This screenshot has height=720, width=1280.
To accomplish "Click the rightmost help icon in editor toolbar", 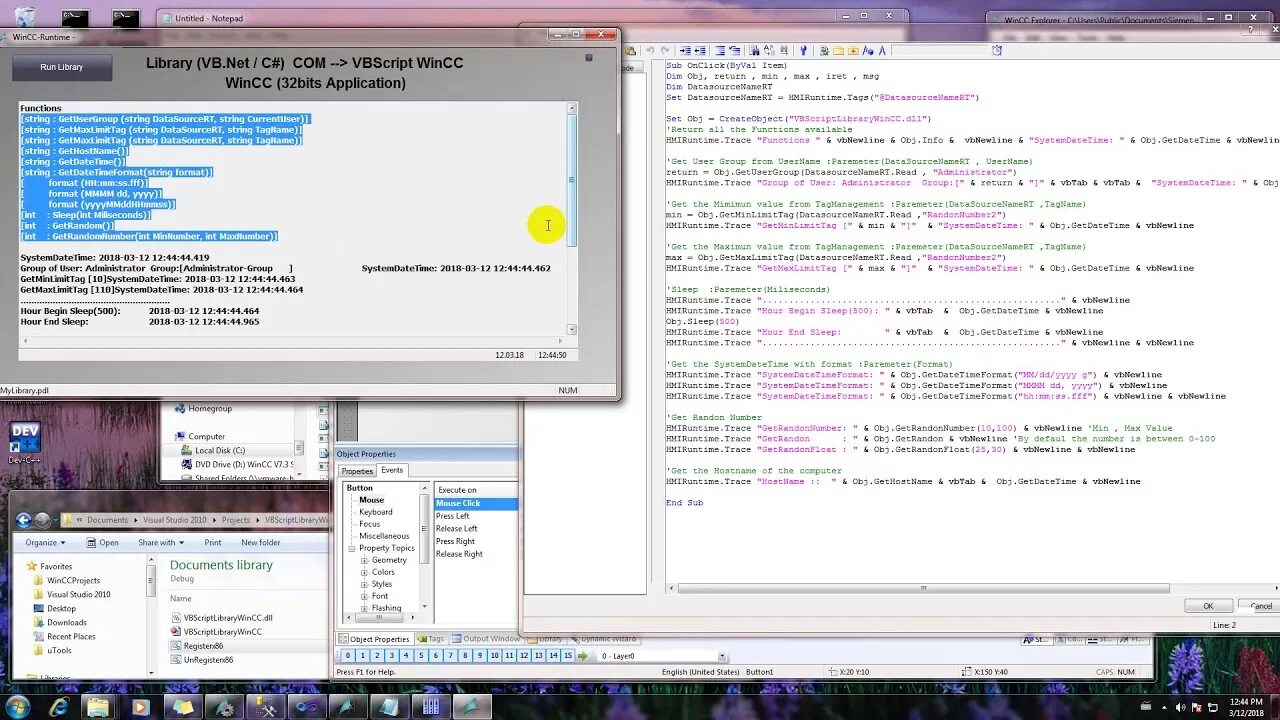I will (x=997, y=50).
